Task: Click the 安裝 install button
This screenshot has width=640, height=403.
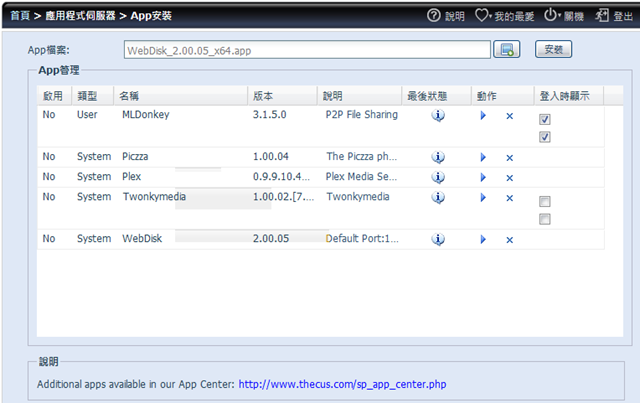Action: point(553,49)
